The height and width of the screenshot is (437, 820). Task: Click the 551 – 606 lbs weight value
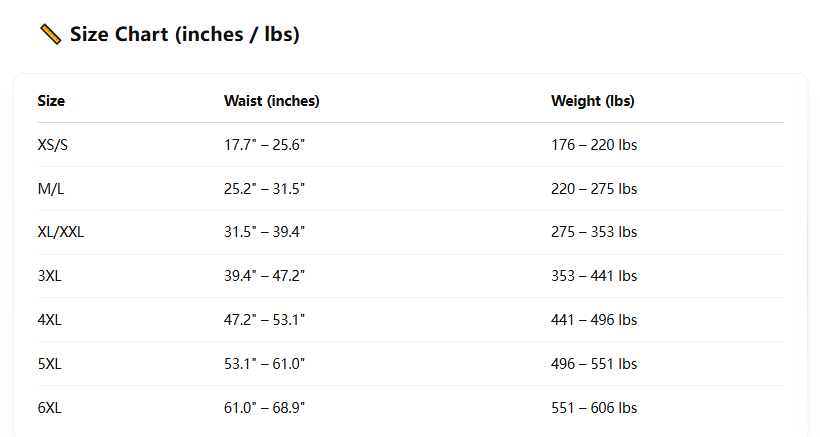coord(594,408)
